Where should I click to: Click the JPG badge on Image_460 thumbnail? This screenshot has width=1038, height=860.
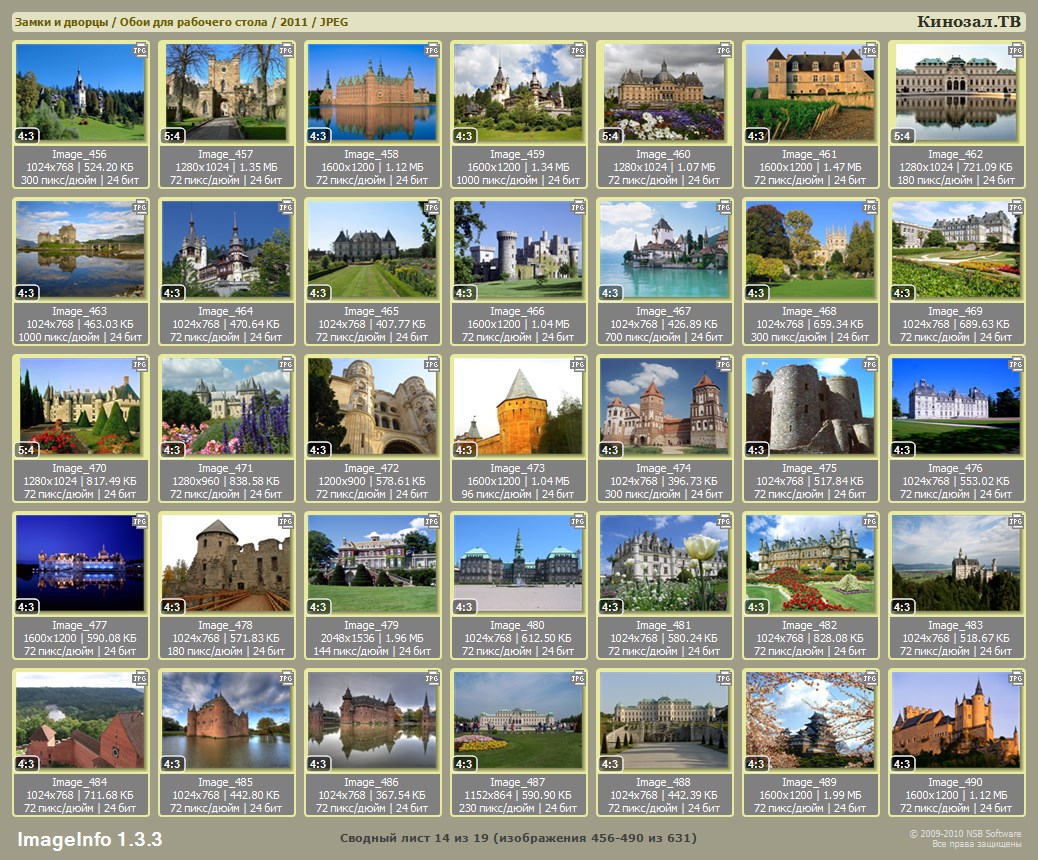(x=724, y=50)
